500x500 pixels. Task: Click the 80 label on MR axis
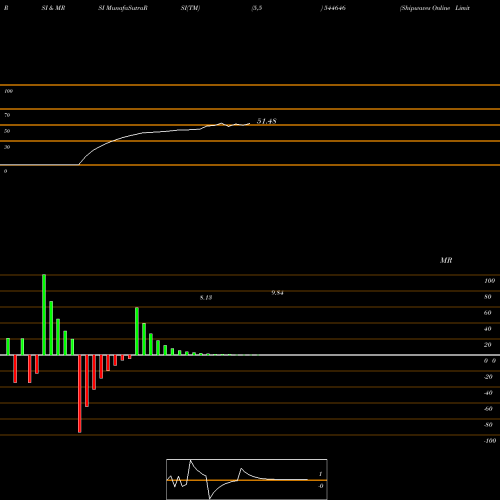point(488,297)
